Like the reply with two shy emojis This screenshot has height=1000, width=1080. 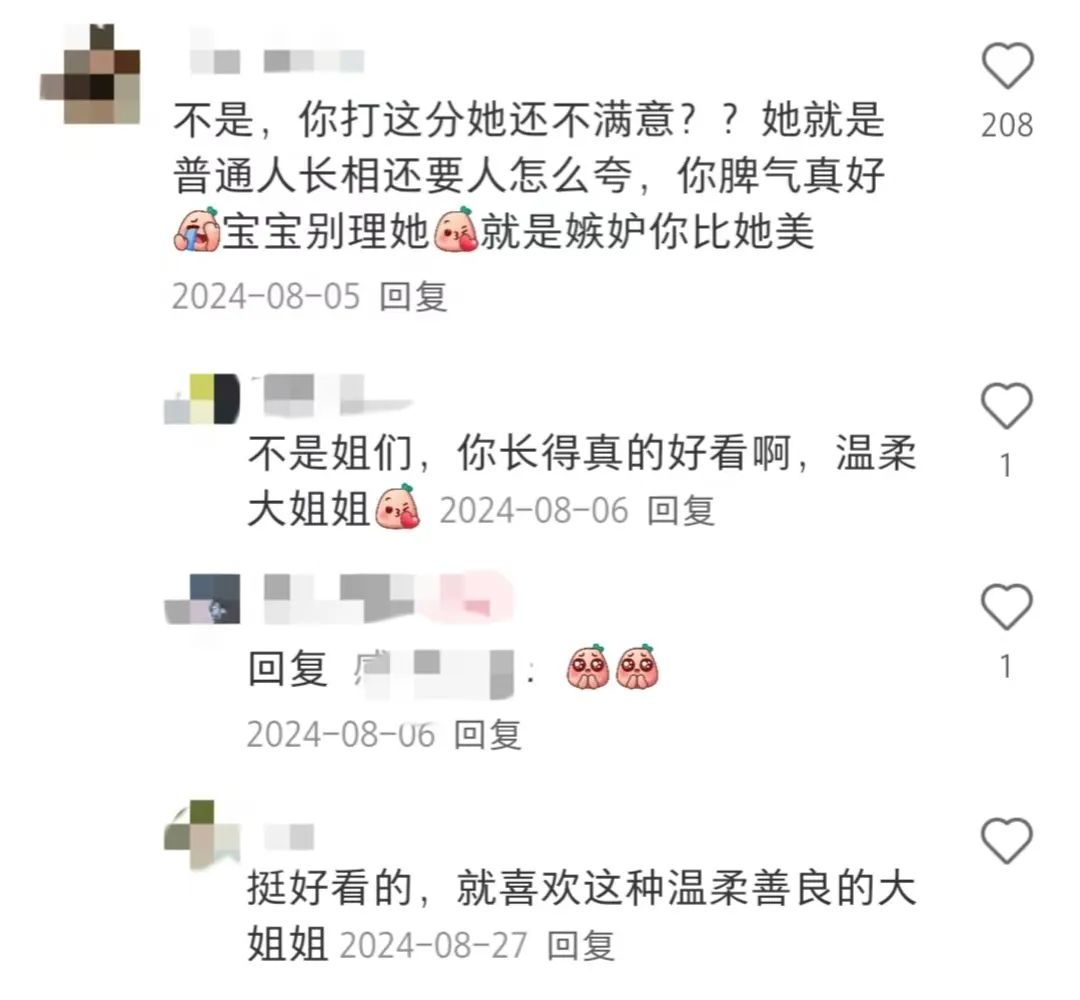pos(1007,606)
